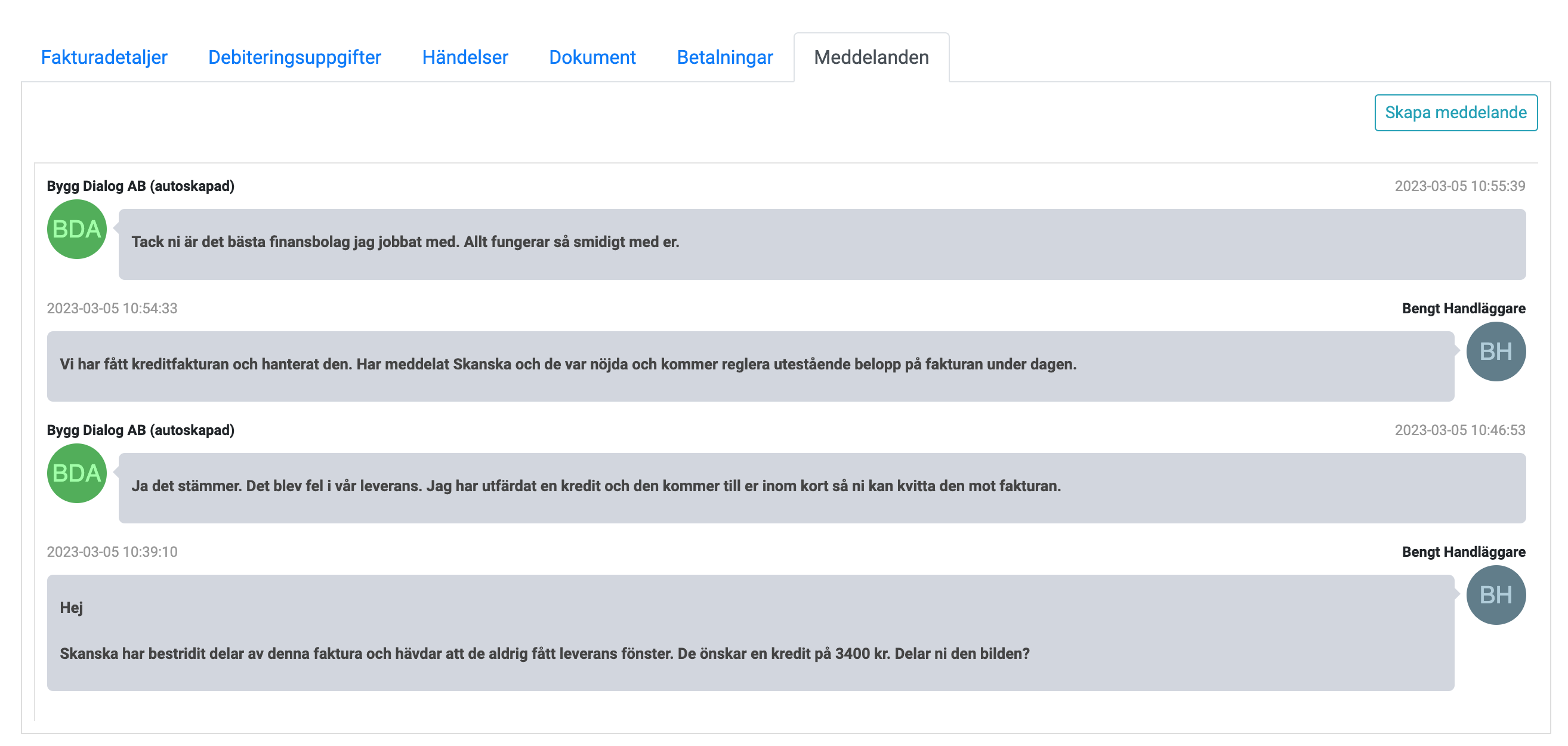Click the BH avatar next to the Hej message

click(1495, 595)
